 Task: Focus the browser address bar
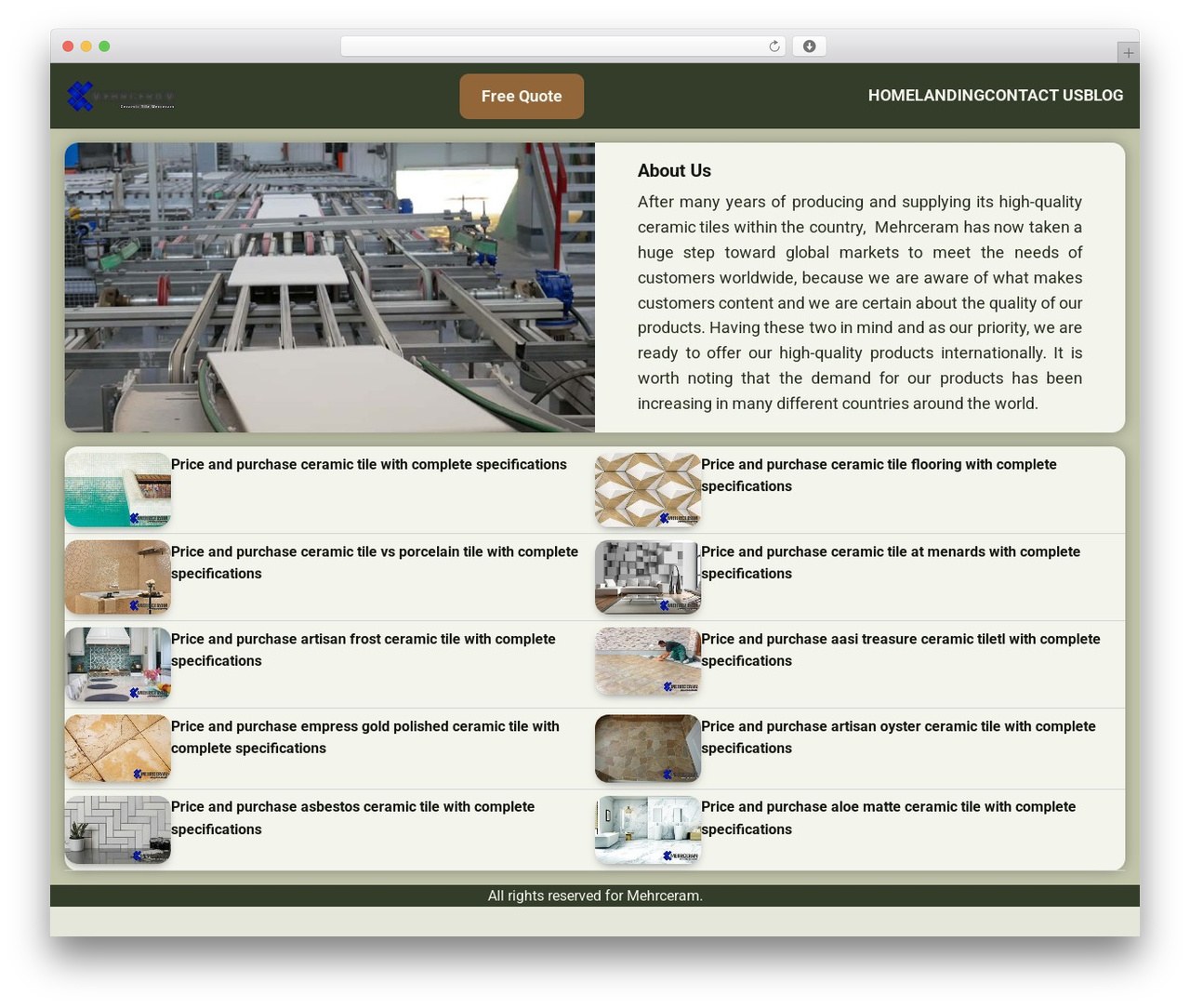[x=563, y=46]
